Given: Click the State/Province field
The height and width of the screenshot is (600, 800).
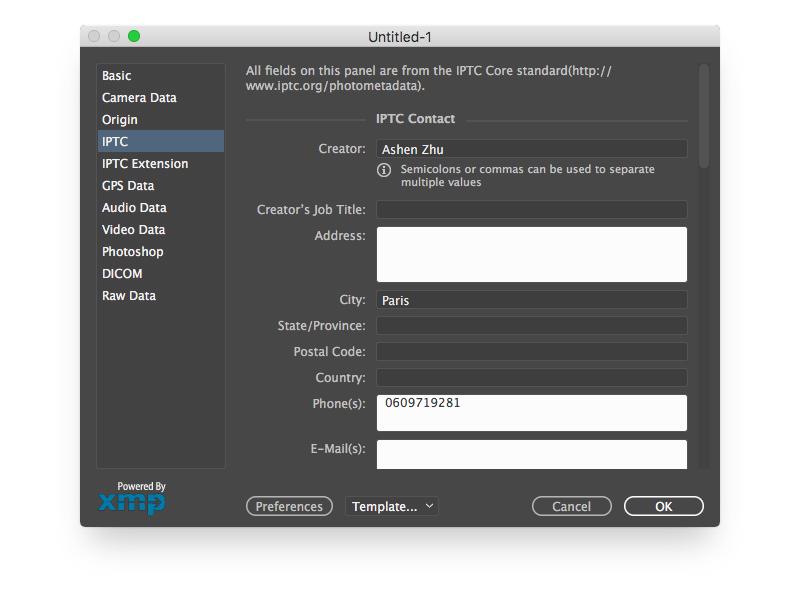Looking at the screenshot, I should pos(532,326).
